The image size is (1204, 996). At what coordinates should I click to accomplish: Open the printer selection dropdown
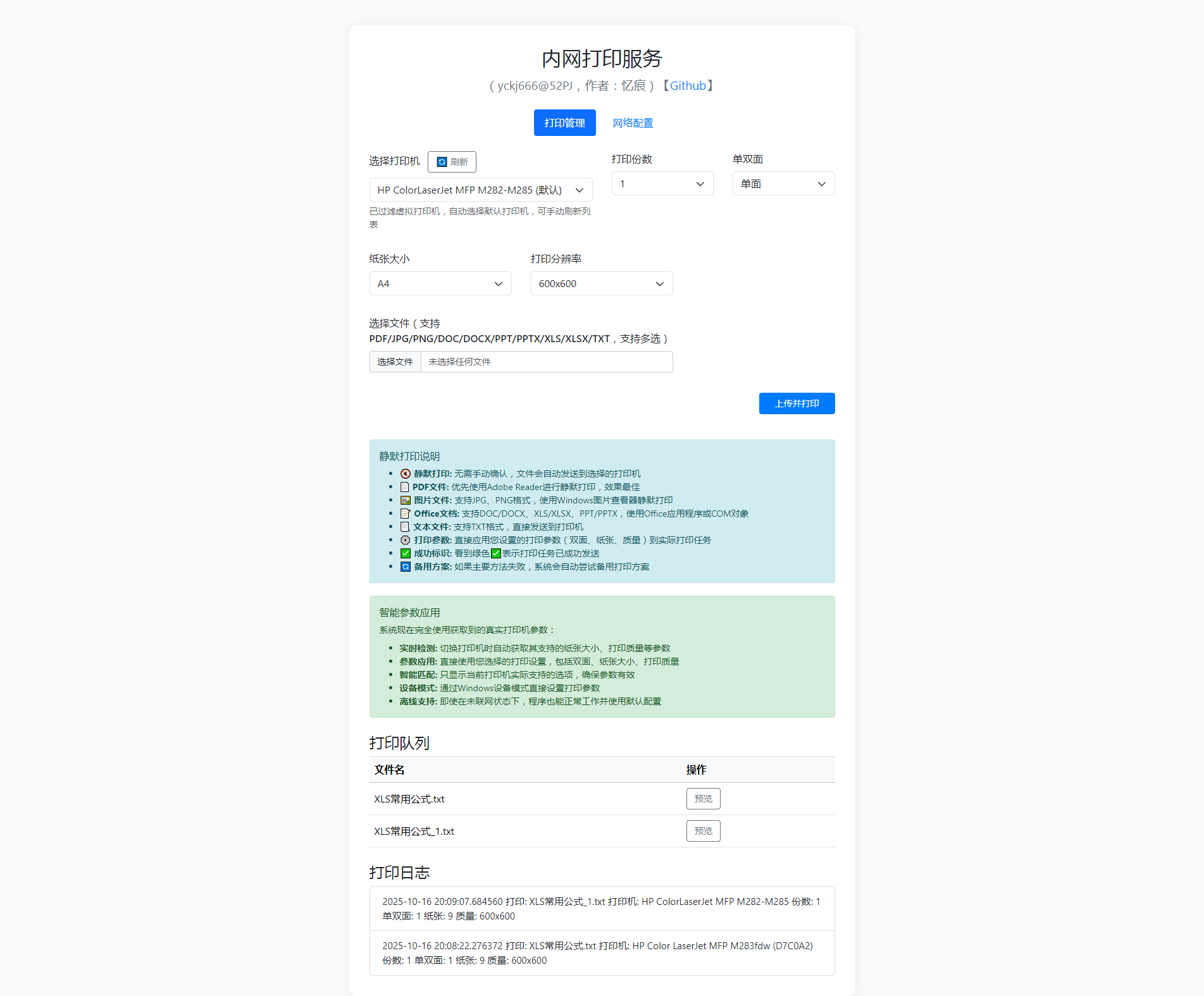point(480,190)
